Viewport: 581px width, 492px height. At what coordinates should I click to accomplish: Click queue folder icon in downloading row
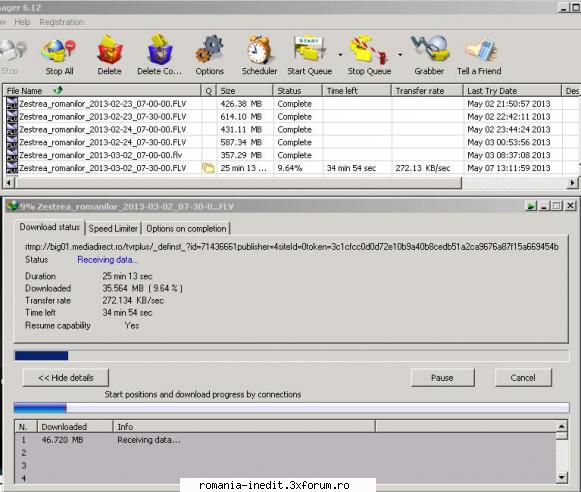[x=208, y=168]
